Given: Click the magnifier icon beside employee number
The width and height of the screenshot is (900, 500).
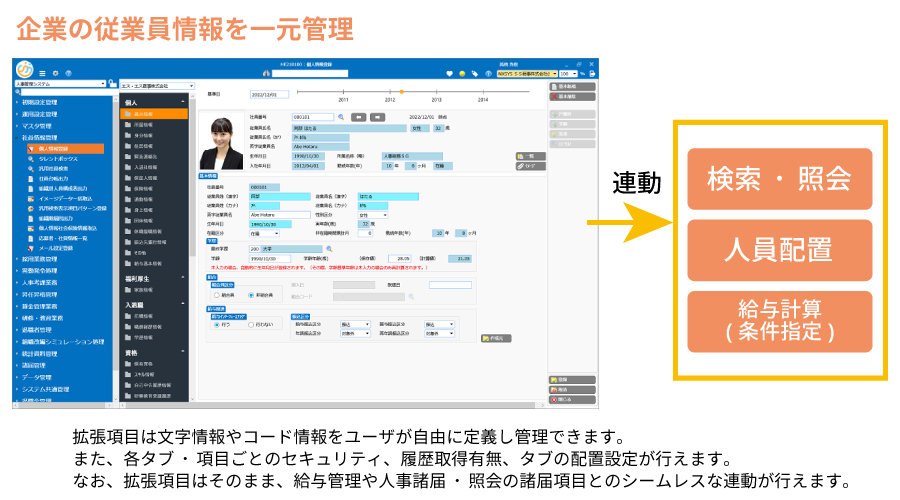Looking at the screenshot, I should 340,117.
